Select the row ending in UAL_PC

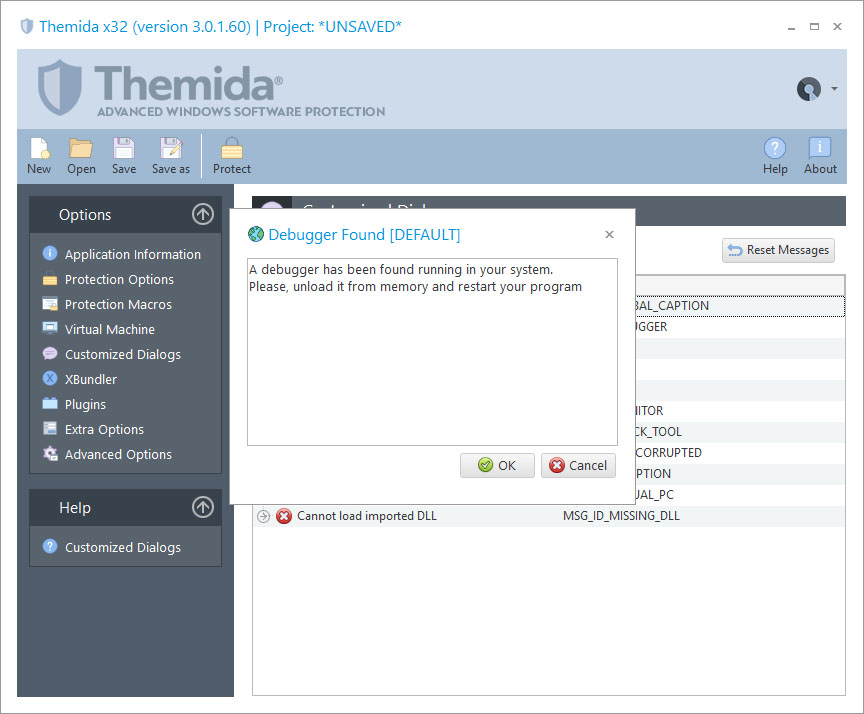[739, 495]
